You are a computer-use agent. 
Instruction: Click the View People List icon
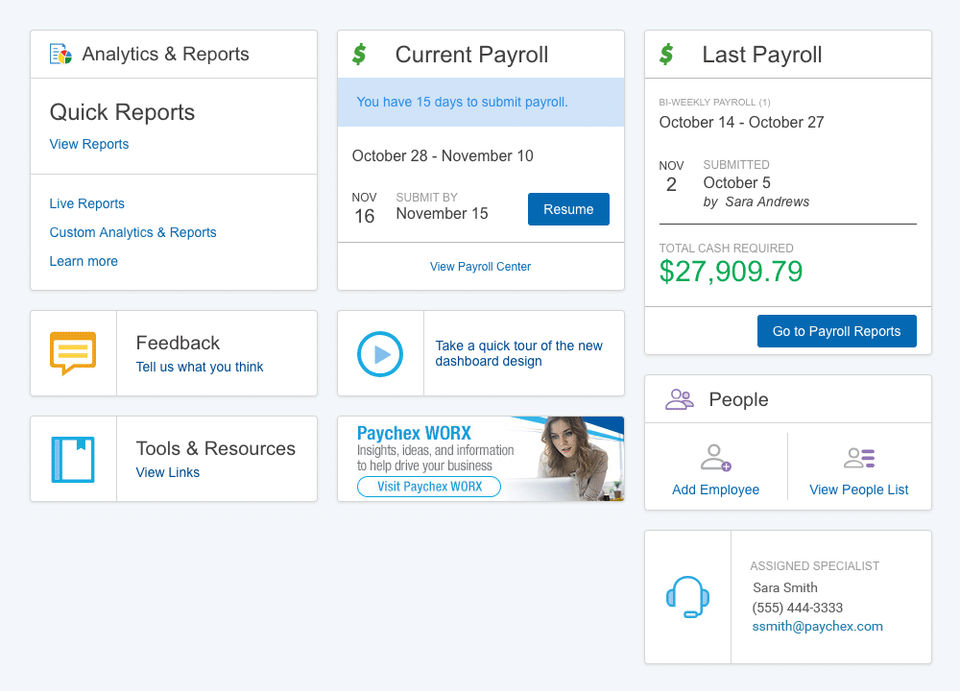pos(859,459)
